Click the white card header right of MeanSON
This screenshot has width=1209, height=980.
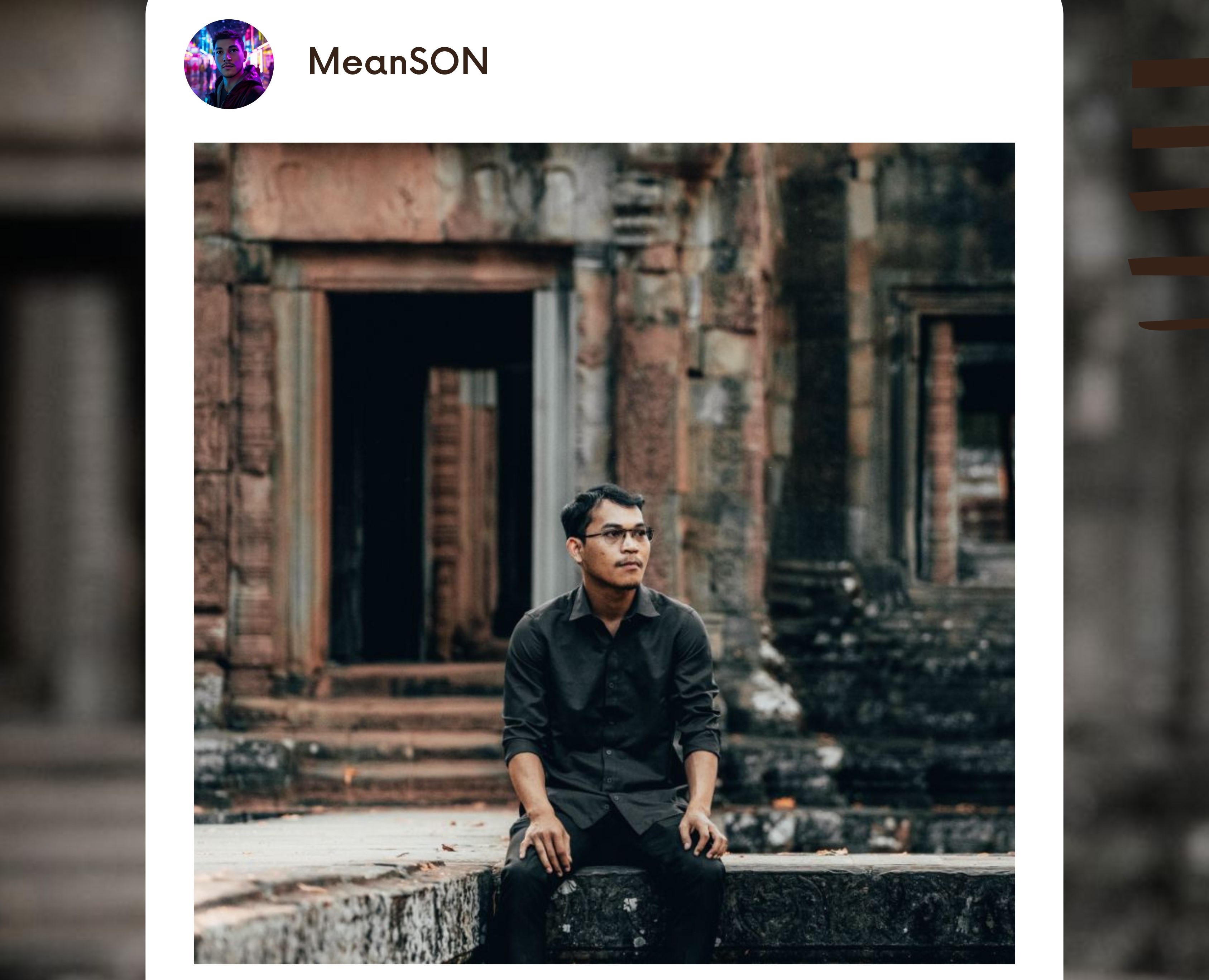[773, 62]
